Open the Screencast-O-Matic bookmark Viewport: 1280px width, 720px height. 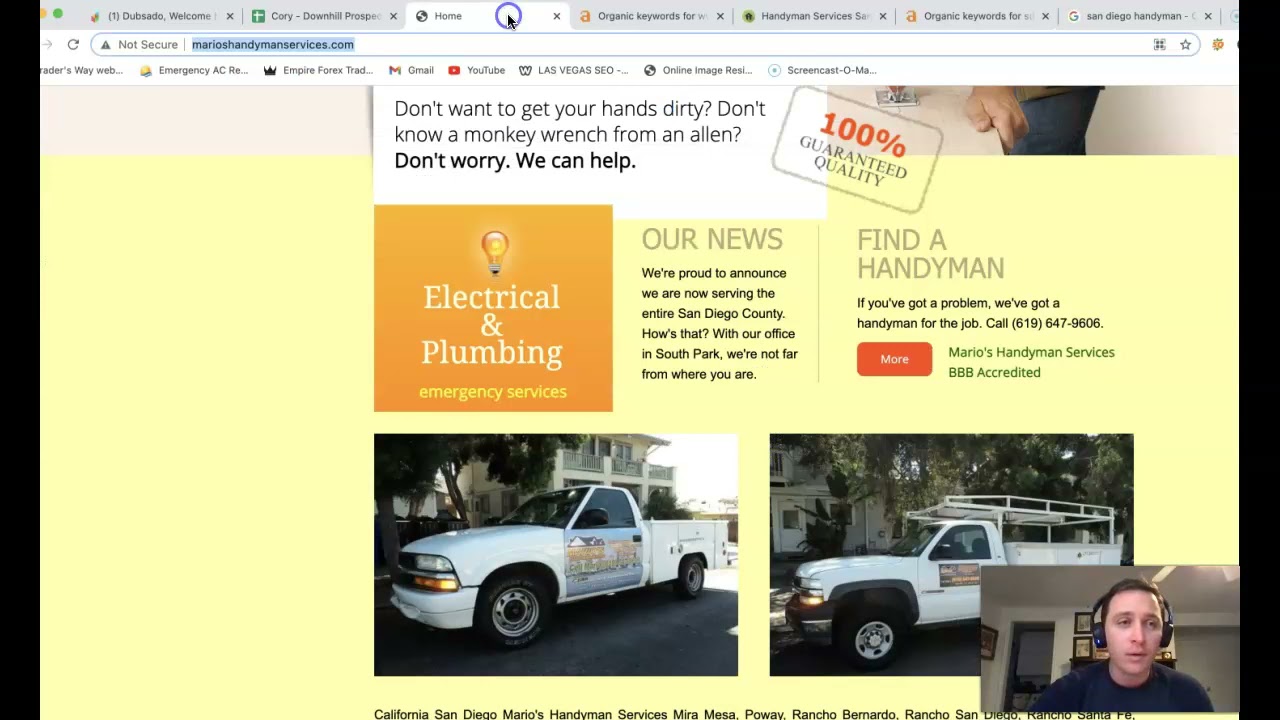[822, 70]
